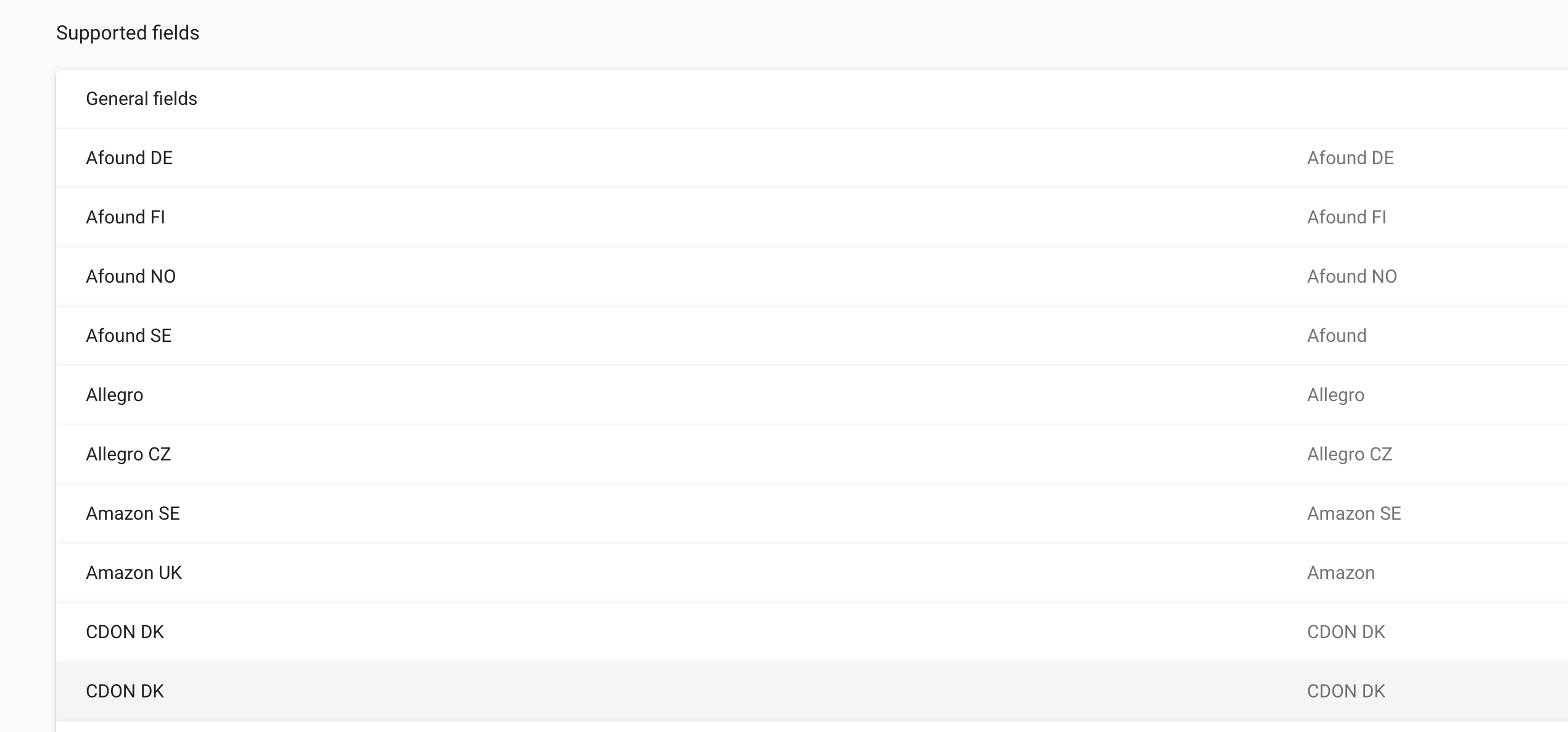This screenshot has height=732, width=1568.
Task: Open the Afound SE field group
Action: click(x=812, y=336)
